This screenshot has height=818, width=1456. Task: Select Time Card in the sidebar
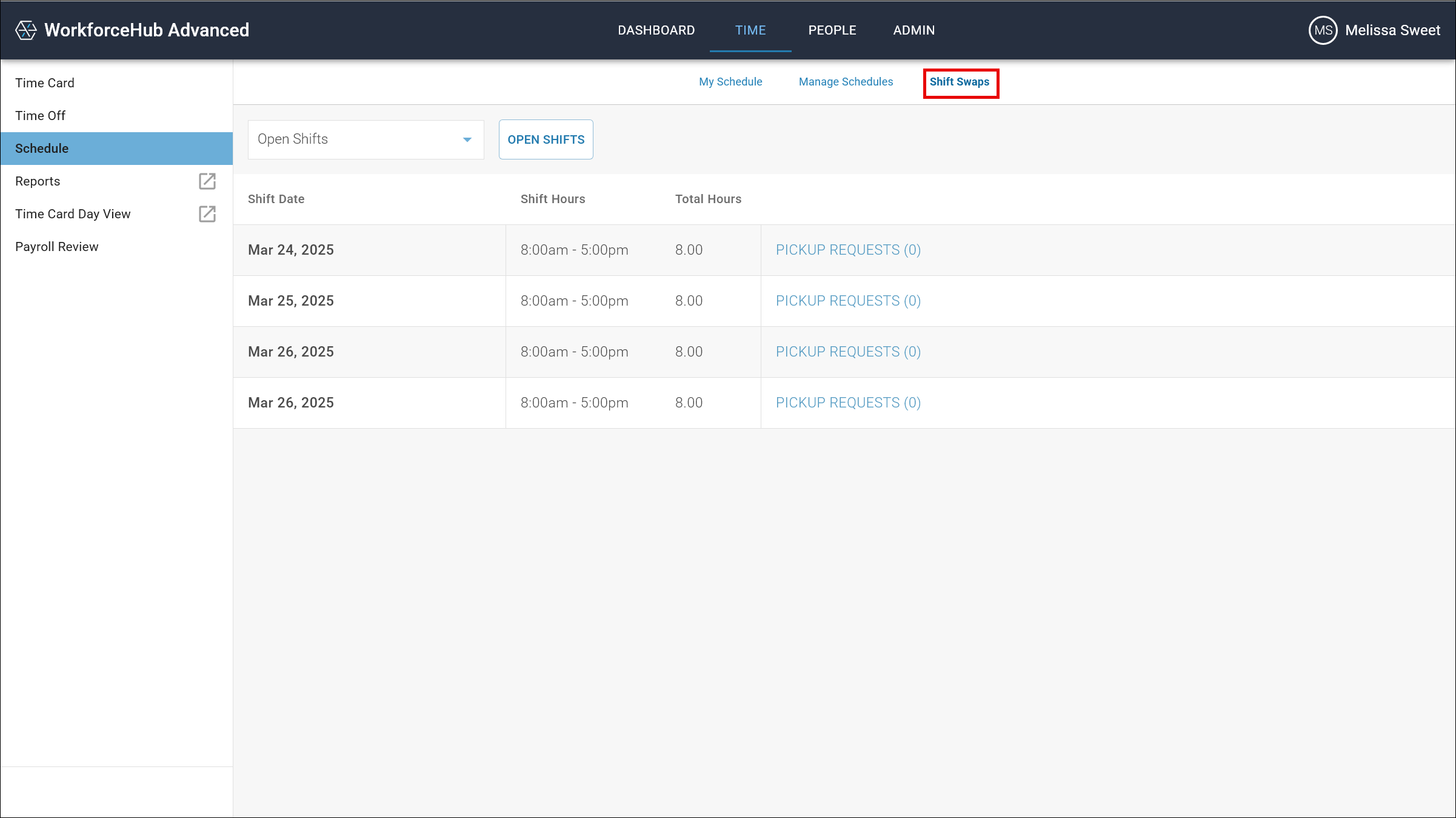pos(45,82)
